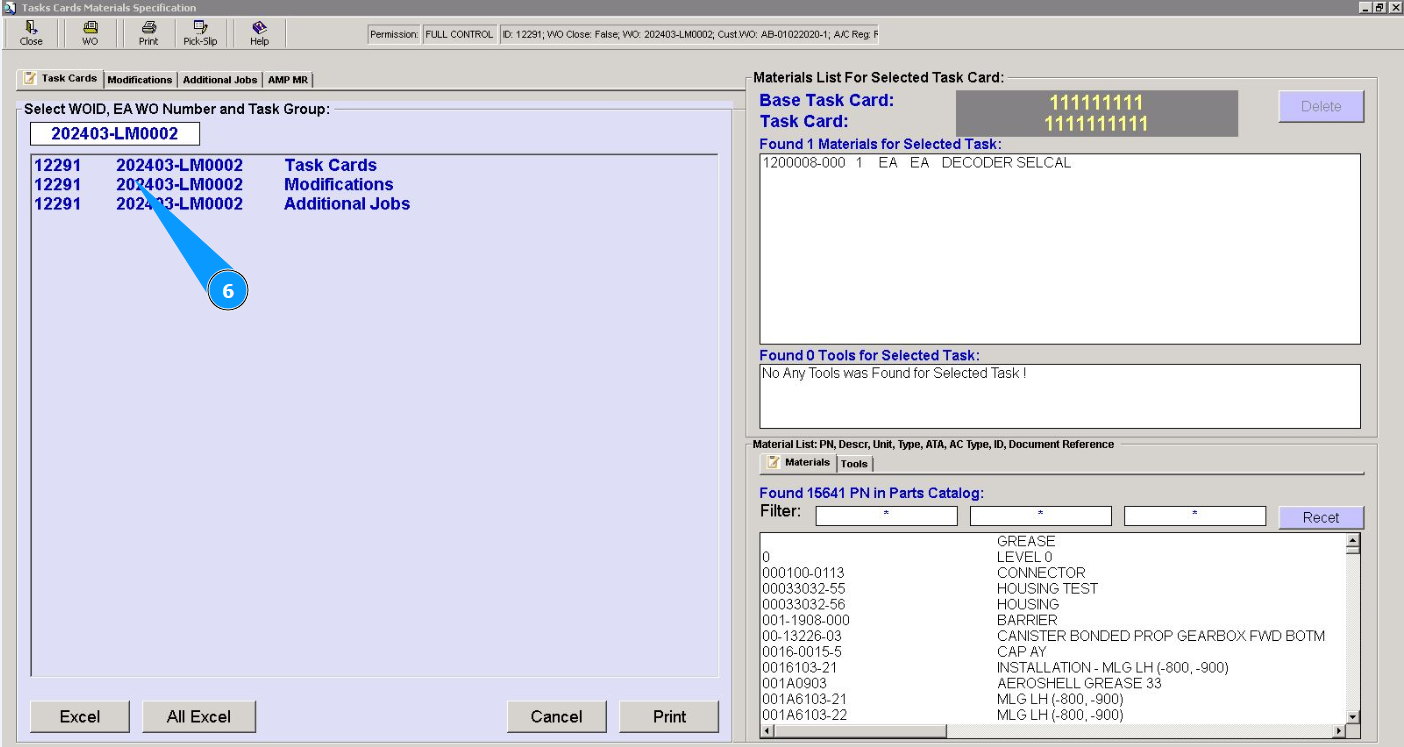Screen dimensions: 1404x747
Task: Click the parts catalog scroll-up arrow
Action: (x=1353, y=542)
